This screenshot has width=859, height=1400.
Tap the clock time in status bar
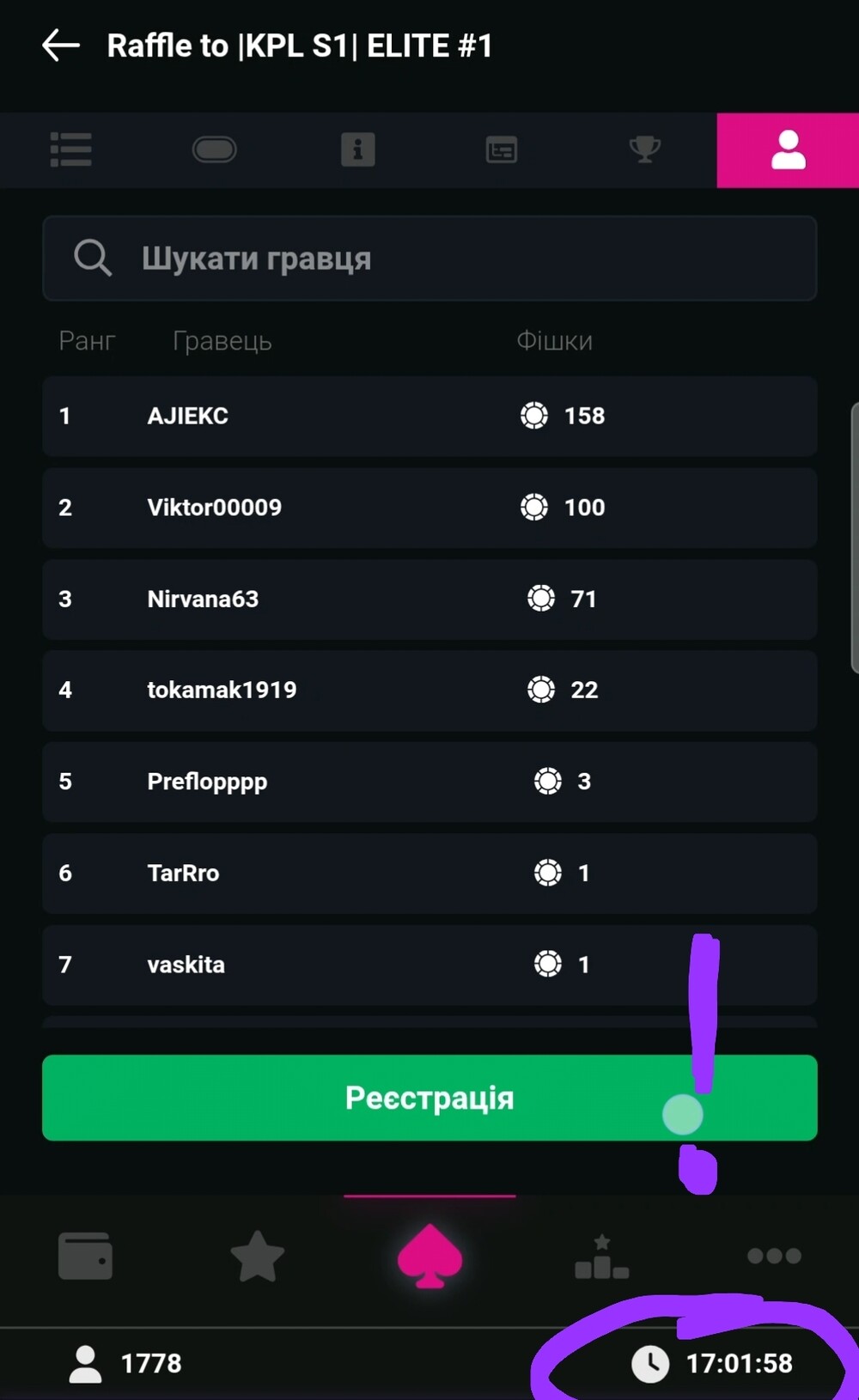coord(739,1363)
